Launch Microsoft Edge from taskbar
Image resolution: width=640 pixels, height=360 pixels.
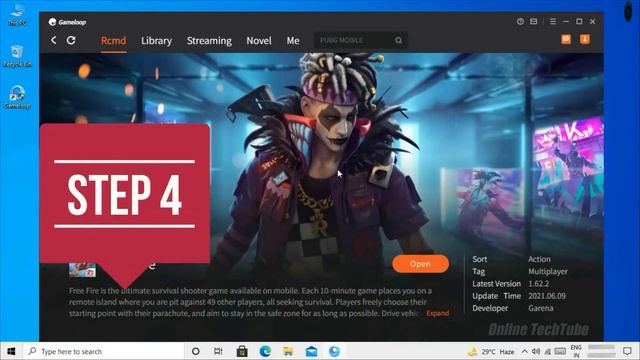265,351
